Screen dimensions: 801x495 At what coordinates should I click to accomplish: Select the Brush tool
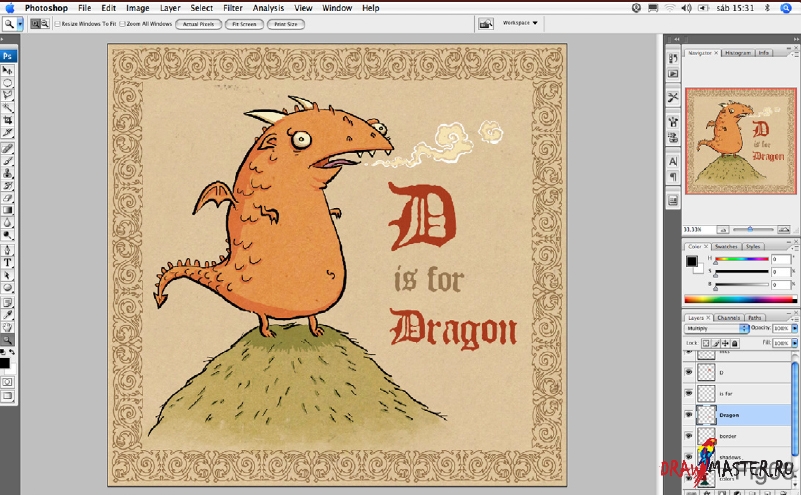pyautogui.click(x=7, y=160)
